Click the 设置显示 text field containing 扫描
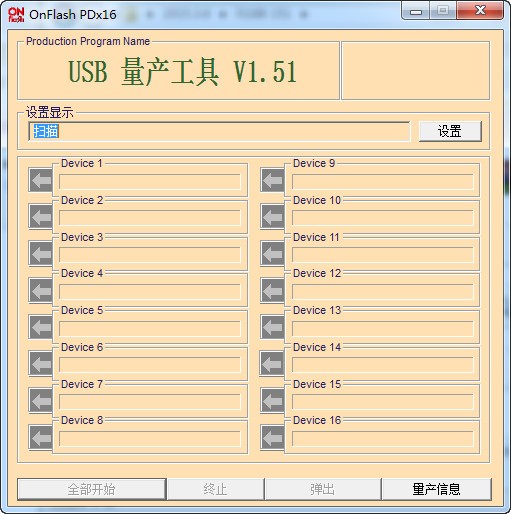 pyautogui.click(x=219, y=131)
